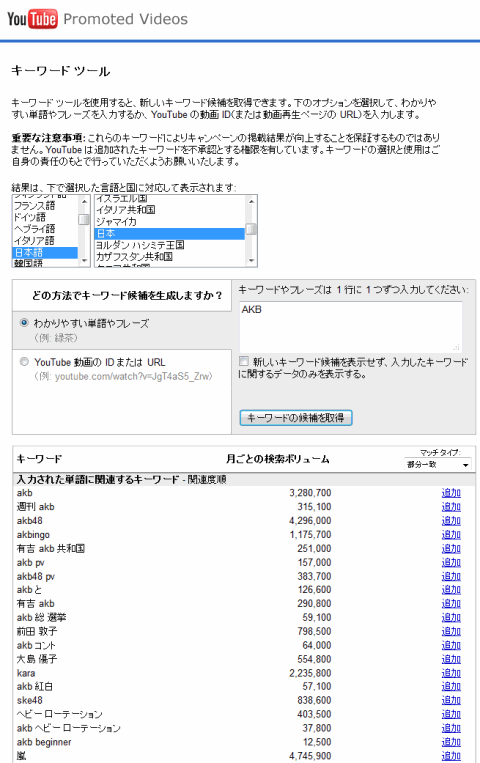
Task: Click the country list scrollbar thumb
Action: click(x=251, y=229)
